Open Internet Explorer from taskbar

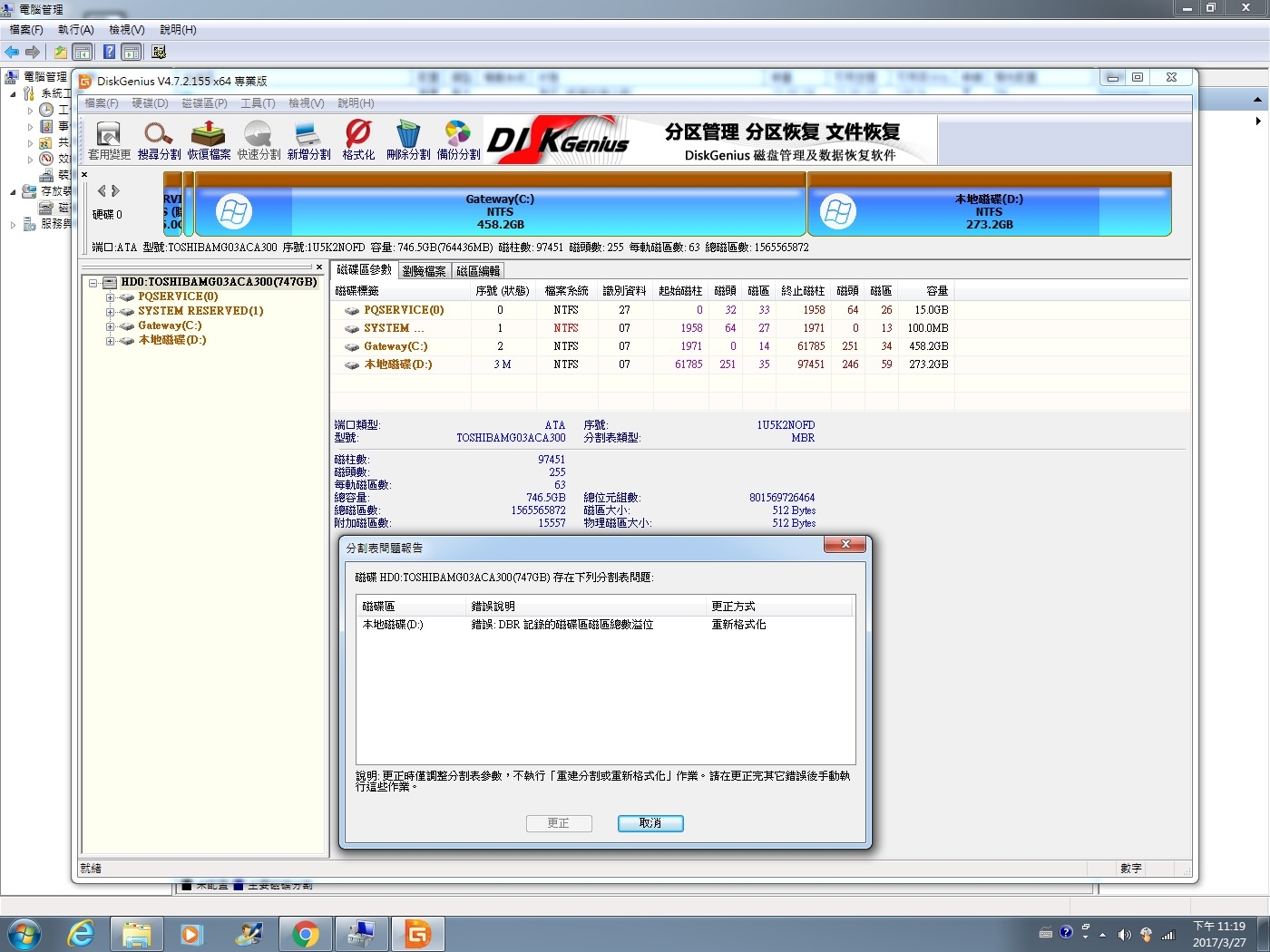coord(81,933)
